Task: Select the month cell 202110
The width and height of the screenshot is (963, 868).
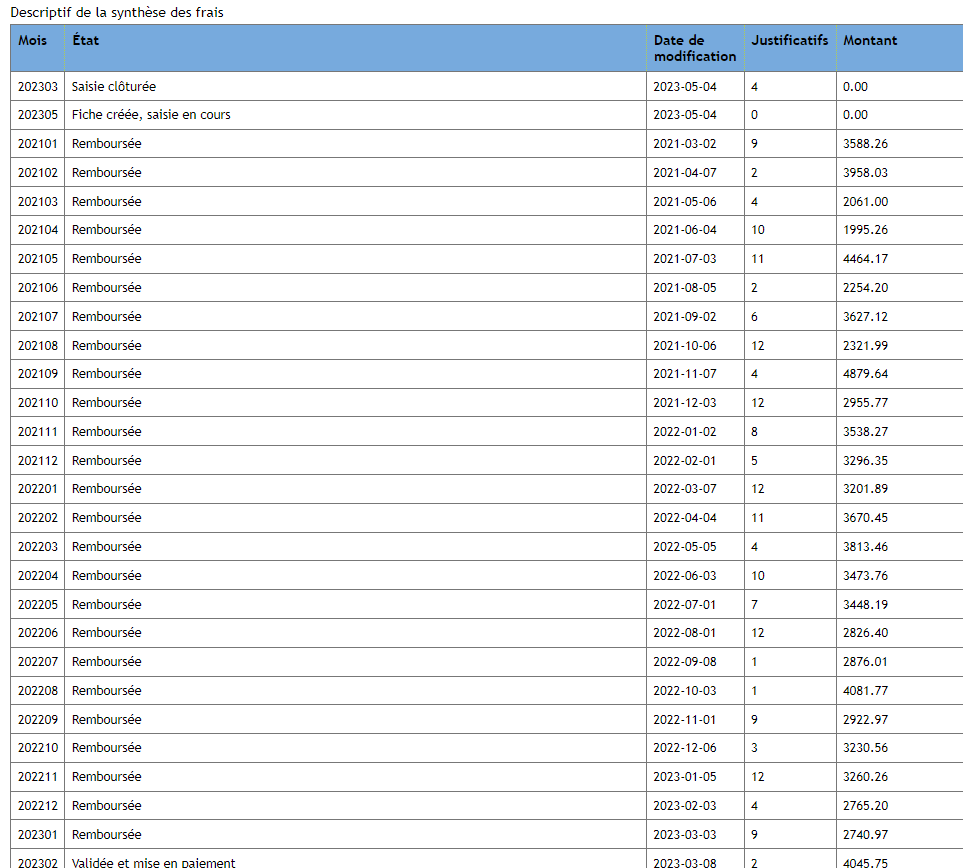Action: point(37,402)
